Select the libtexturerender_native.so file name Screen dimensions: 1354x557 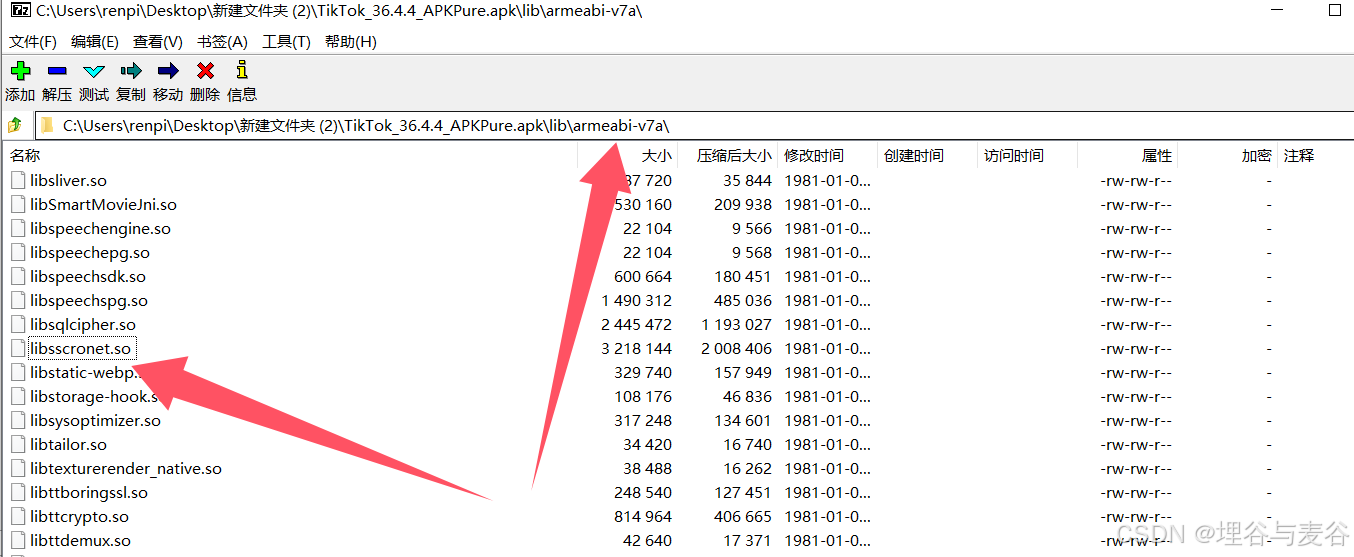(x=126, y=469)
